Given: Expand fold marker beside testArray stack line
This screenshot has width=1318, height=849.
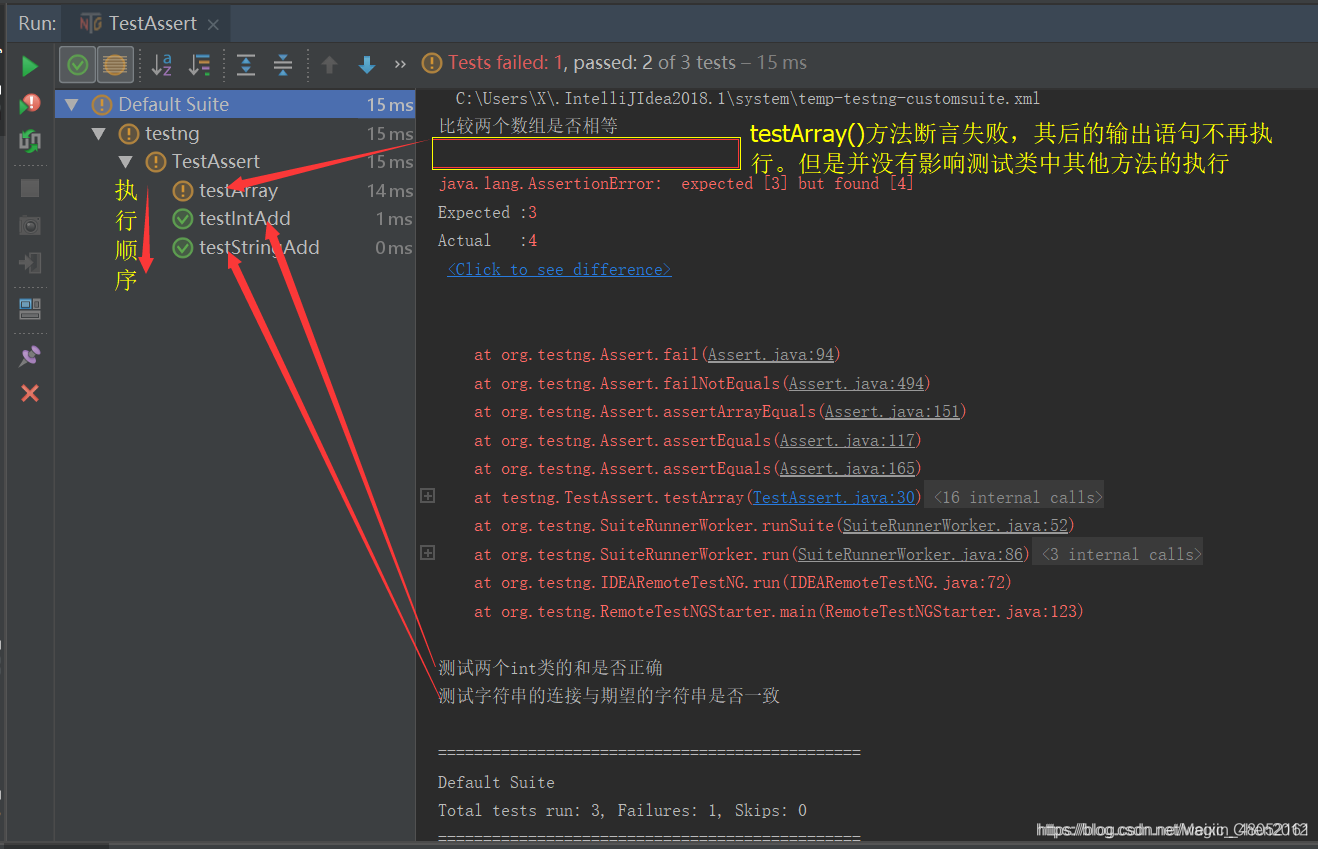Looking at the screenshot, I should [x=427, y=496].
